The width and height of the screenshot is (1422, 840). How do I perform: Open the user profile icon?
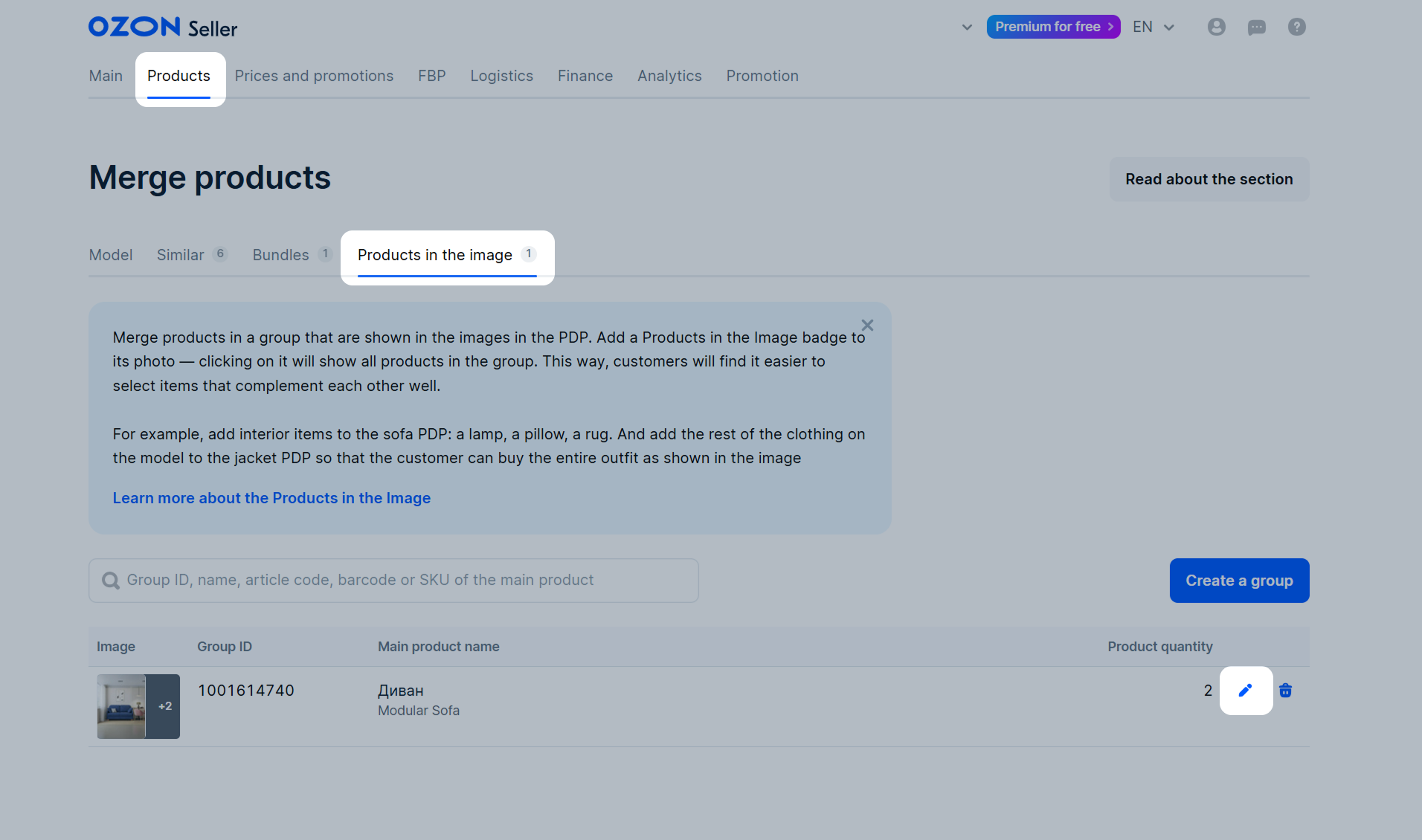[1217, 27]
